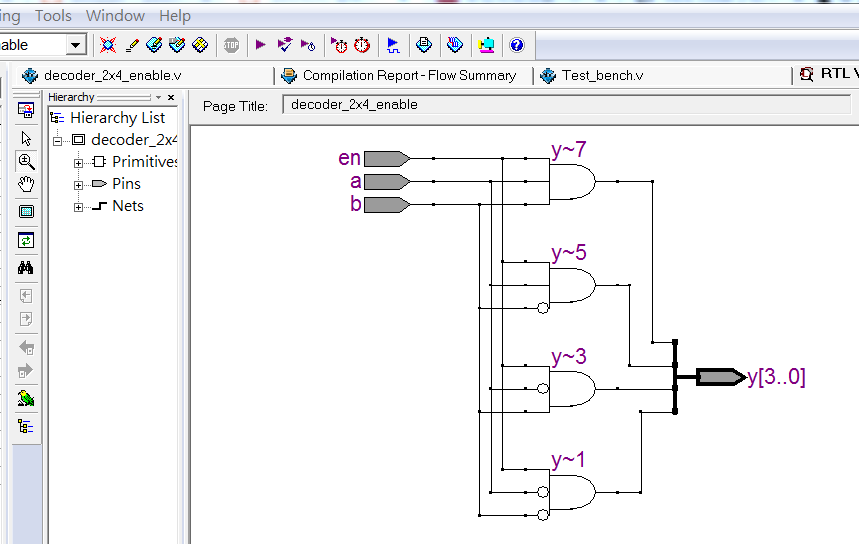Open Find using the binoculars icon
859x544 pixels.
(x=26, y=267)
